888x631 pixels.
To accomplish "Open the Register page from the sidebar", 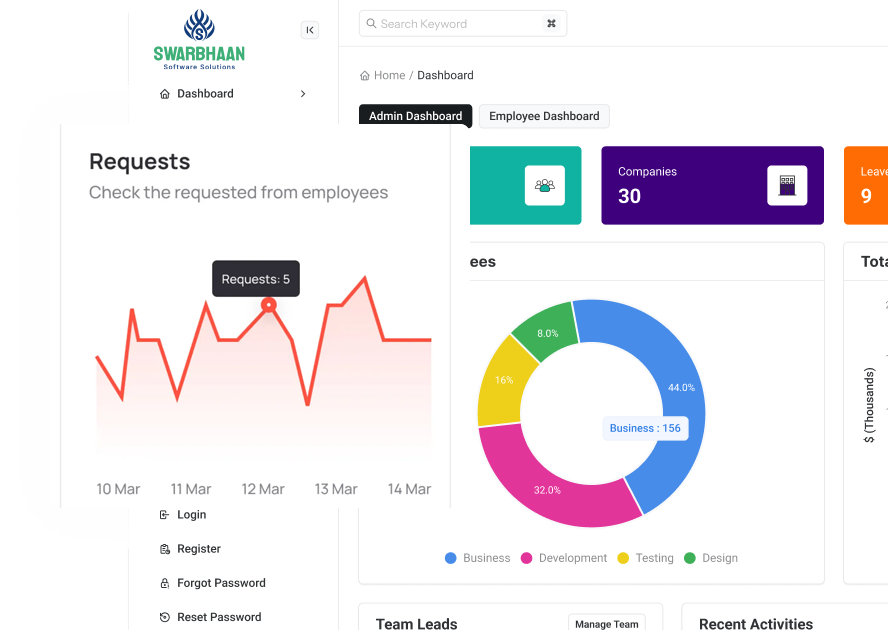I will click(198, 549).
